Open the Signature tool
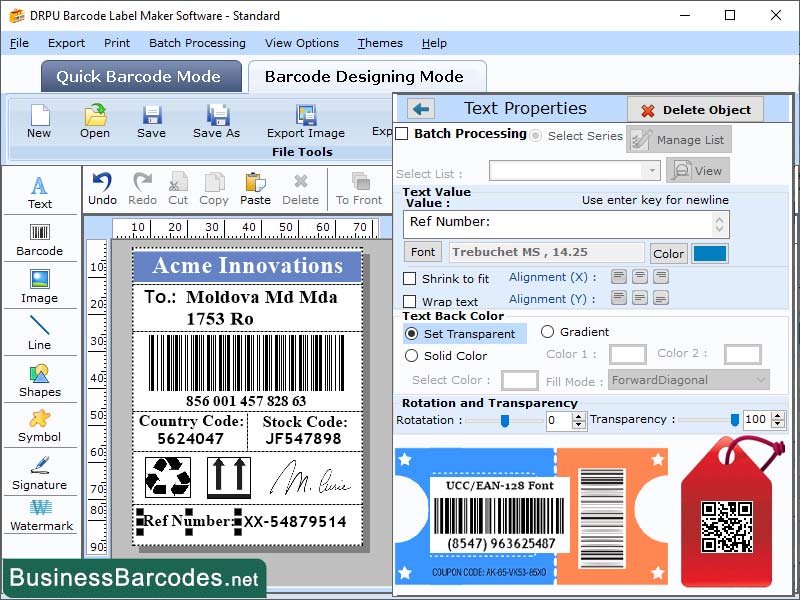Screen dimensions: 800x600 point(40,478)
